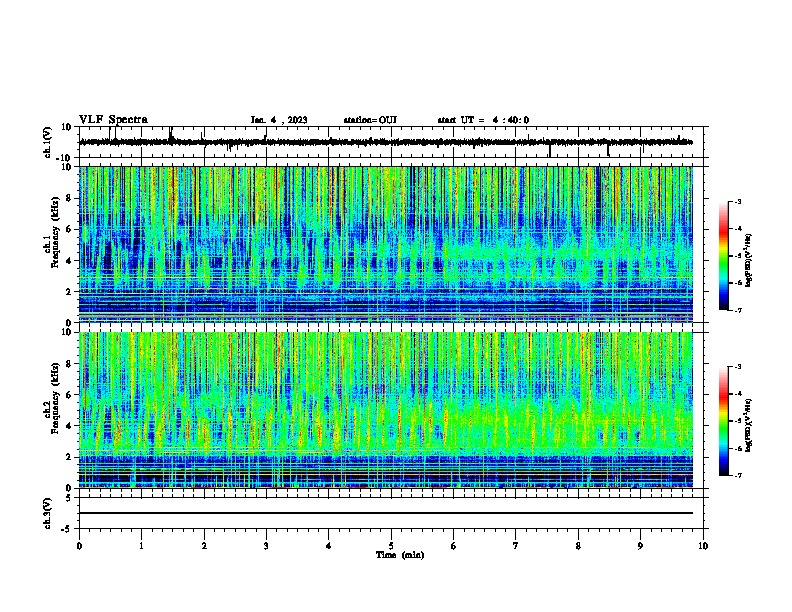Click the time axis tick label "0"
The width and height of the screenshot is (792, 612).
pyautogui.click(x=79, y=546)
